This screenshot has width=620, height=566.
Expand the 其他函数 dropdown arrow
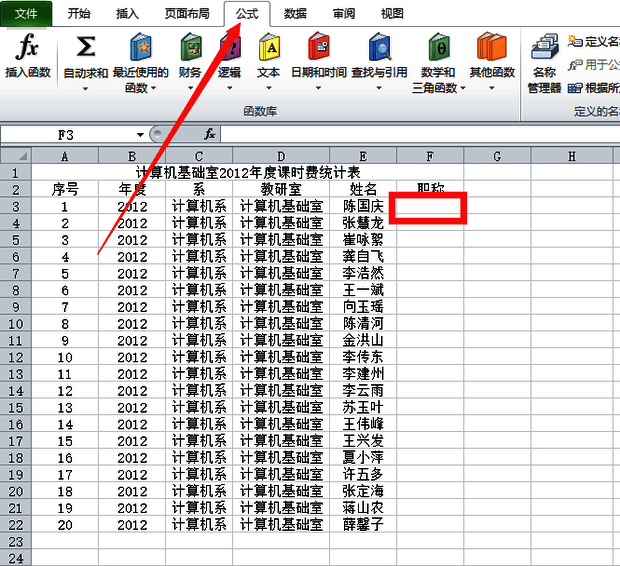(492, 88)
